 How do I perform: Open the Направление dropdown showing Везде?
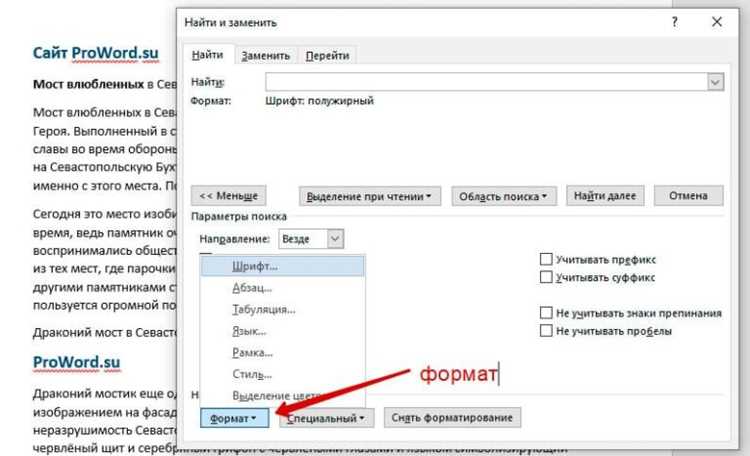point(311,239)
